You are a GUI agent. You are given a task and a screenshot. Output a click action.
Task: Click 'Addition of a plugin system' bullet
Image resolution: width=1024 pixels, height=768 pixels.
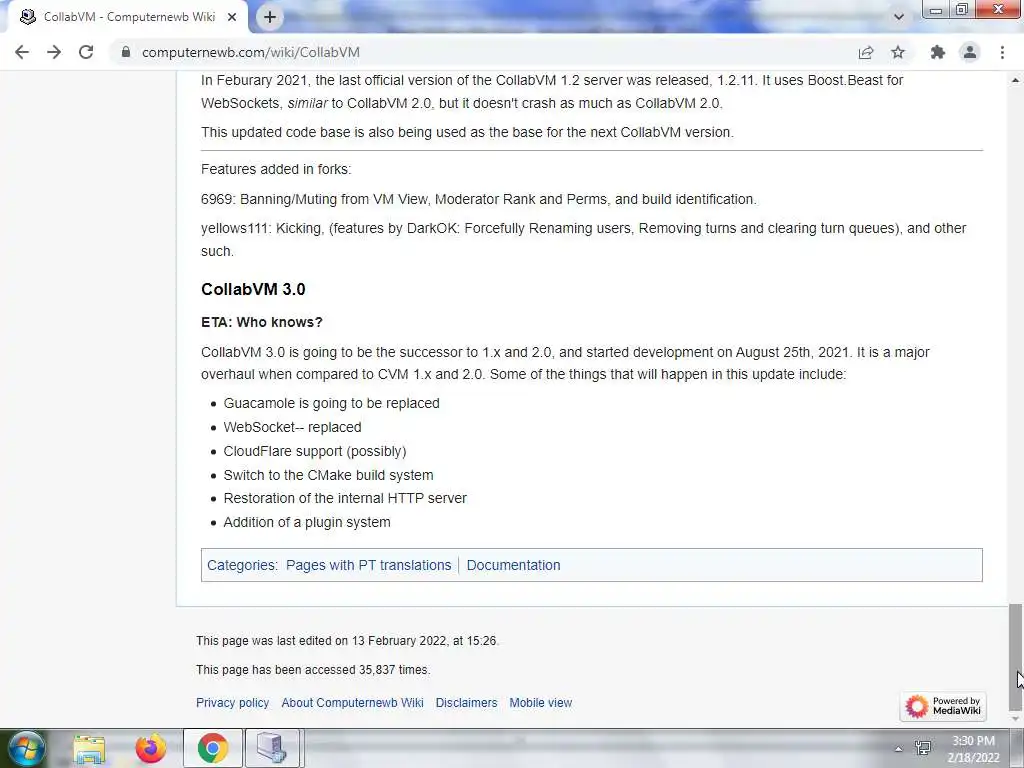pyautogui.click(x=307, y=522)
